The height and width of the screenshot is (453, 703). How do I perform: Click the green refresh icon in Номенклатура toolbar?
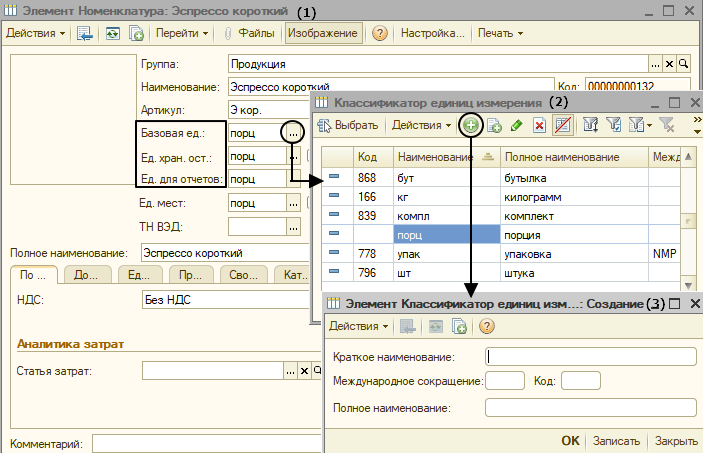point(113,33)
